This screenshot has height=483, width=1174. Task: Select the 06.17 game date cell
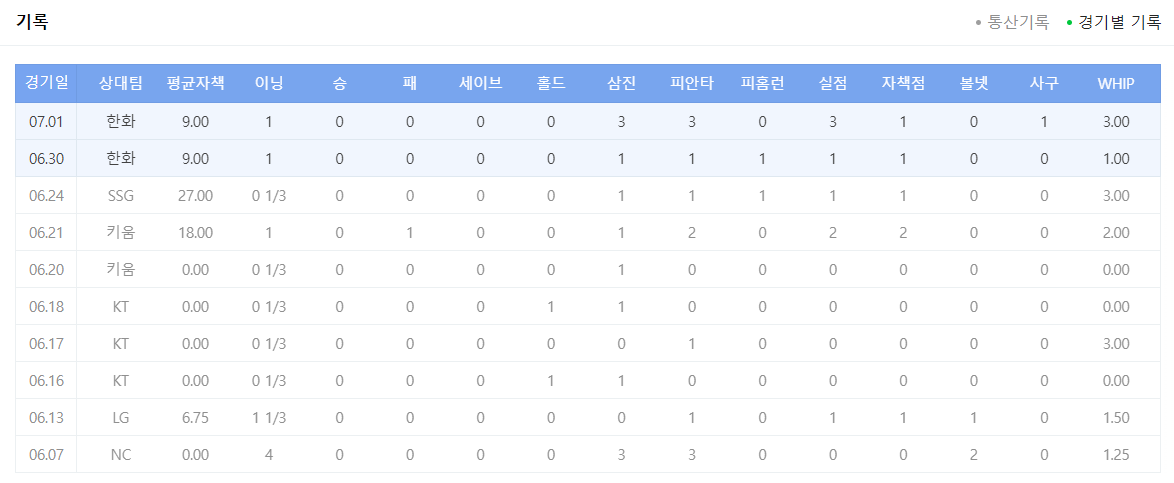pyautogui.click(x=46, y=343)
